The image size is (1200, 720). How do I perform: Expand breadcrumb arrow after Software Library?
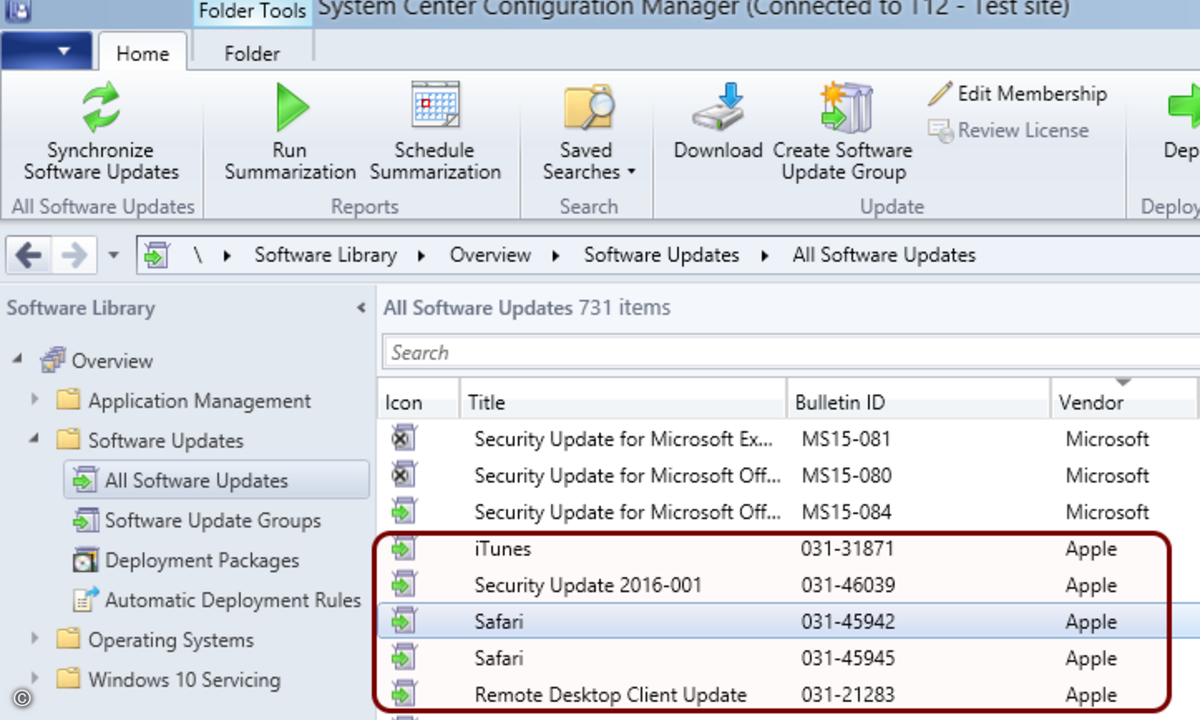pyautogui.click(x=422, y=255)
